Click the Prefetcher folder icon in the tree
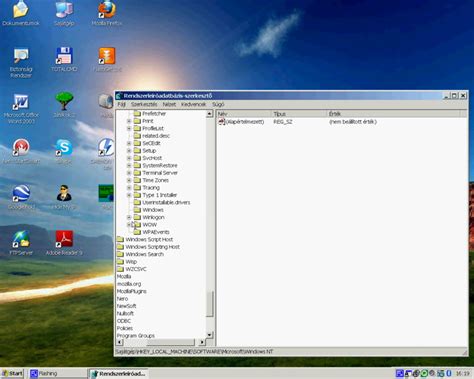Viewport: 474px width, 379px height. [x=137, y=113]
